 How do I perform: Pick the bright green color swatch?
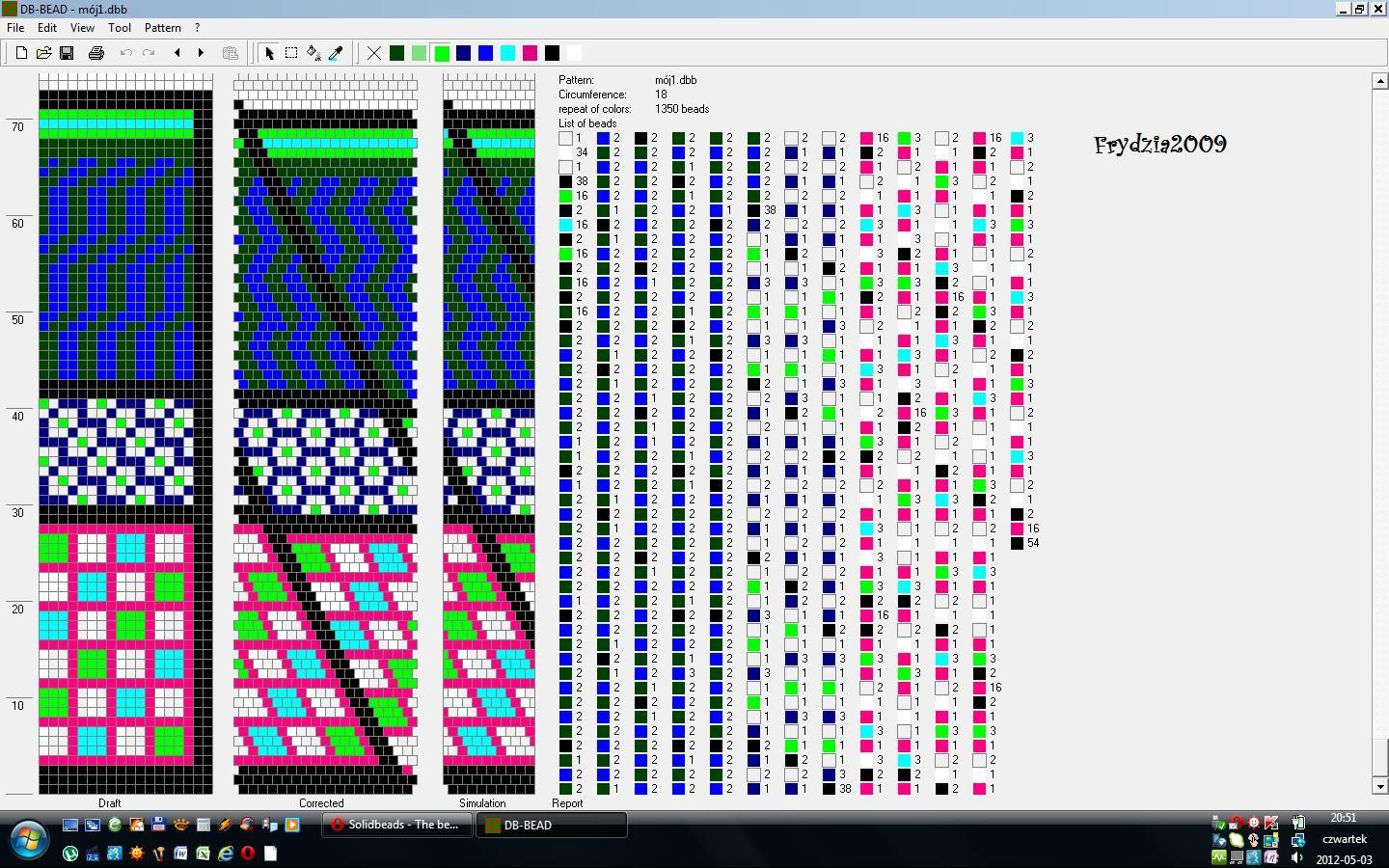tap(442, 53)
